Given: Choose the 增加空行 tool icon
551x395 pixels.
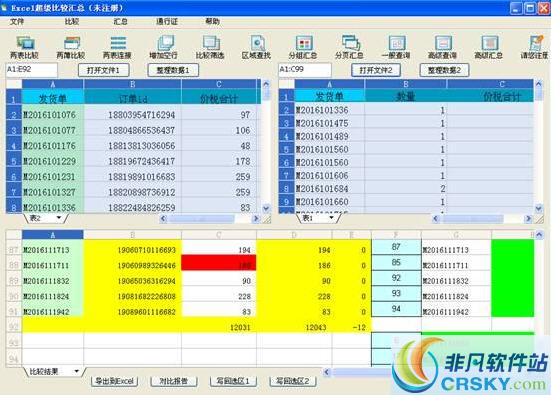Looking at the screenshot, I should pyautogui.click(x=164, y=47).
